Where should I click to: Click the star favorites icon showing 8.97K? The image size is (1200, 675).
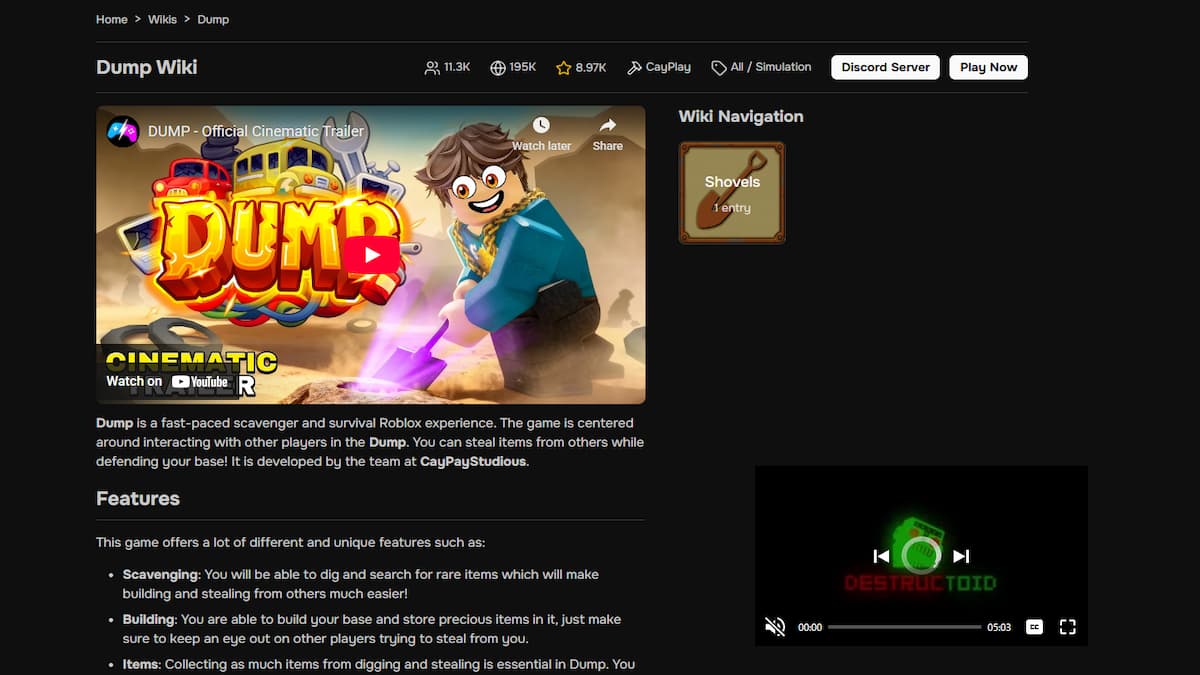click(564, 68)
